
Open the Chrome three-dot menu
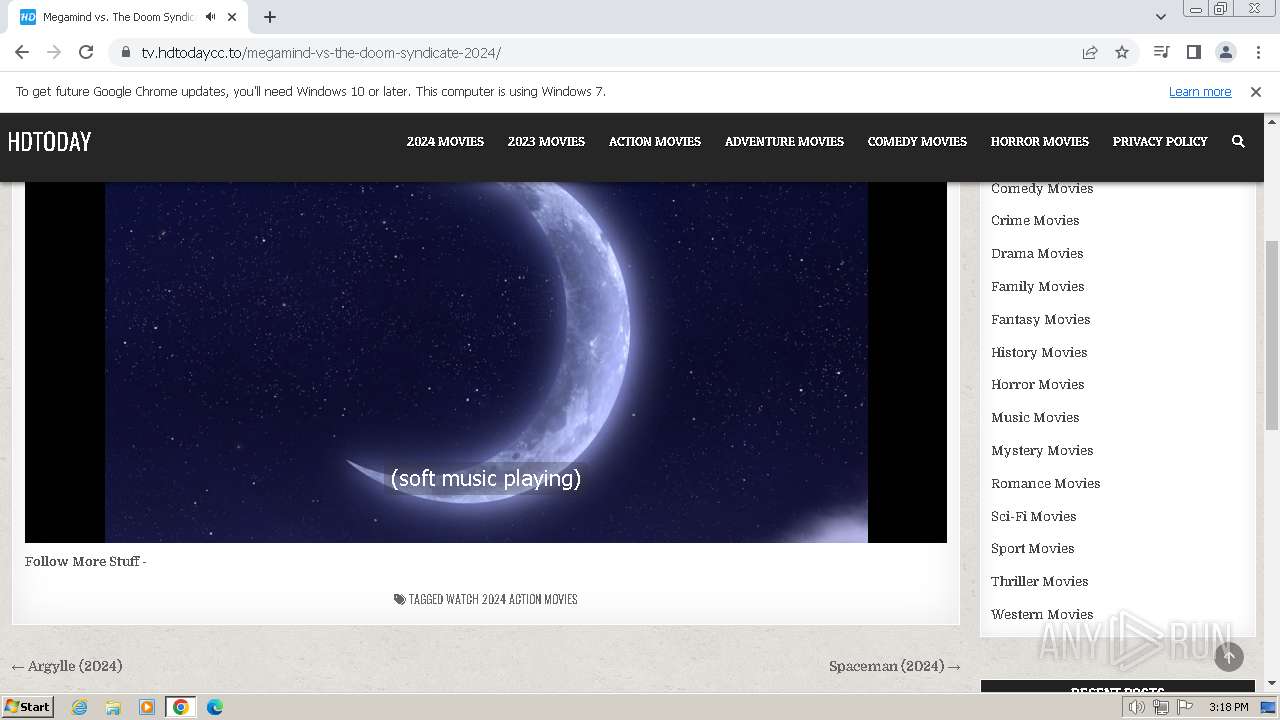pos(1258,52)
